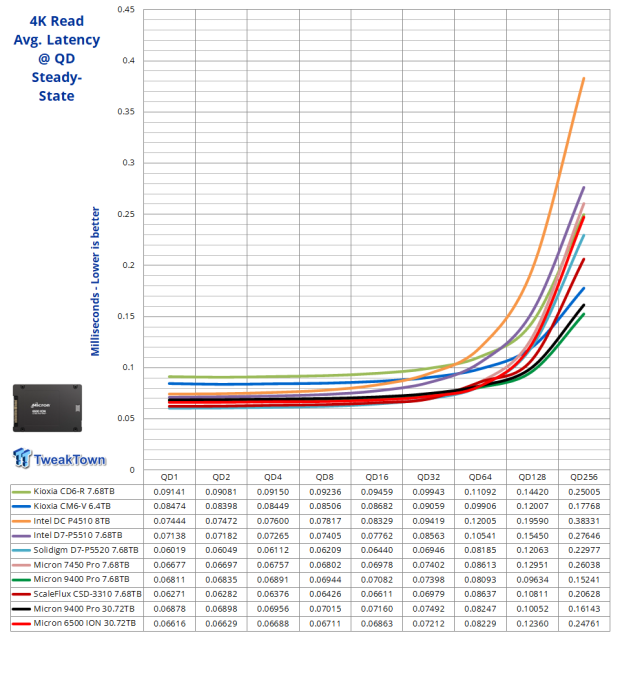This screenshot has height=682, width=620.
Task: Click the TweakTown logo
Action: 59,458
